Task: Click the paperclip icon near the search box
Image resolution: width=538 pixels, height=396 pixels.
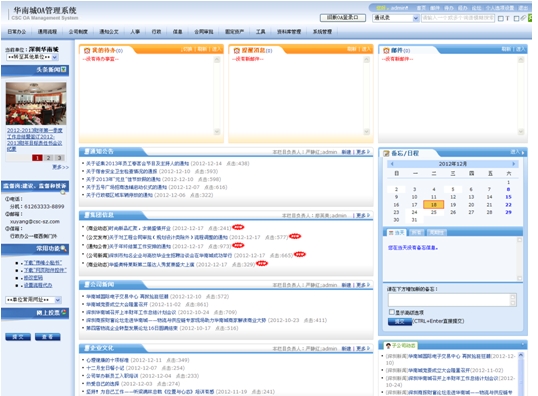Action: [x=523, y=18]
